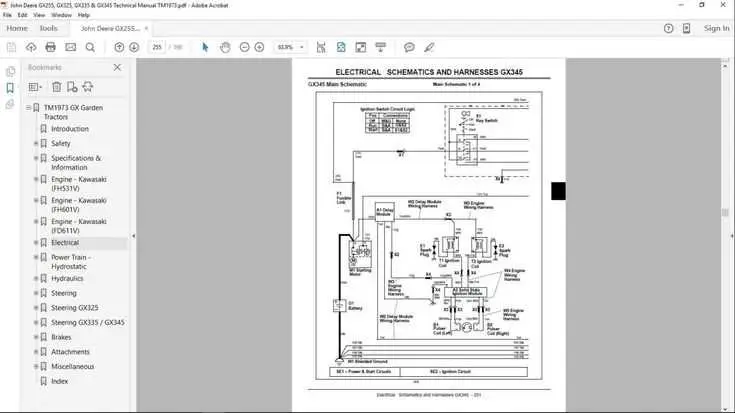
Task: Zoom out with the minus button
Action: point(244,47)
